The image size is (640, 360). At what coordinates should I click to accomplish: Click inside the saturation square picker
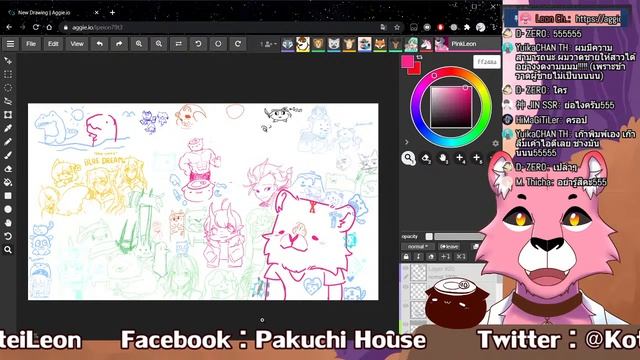(451, 107)
